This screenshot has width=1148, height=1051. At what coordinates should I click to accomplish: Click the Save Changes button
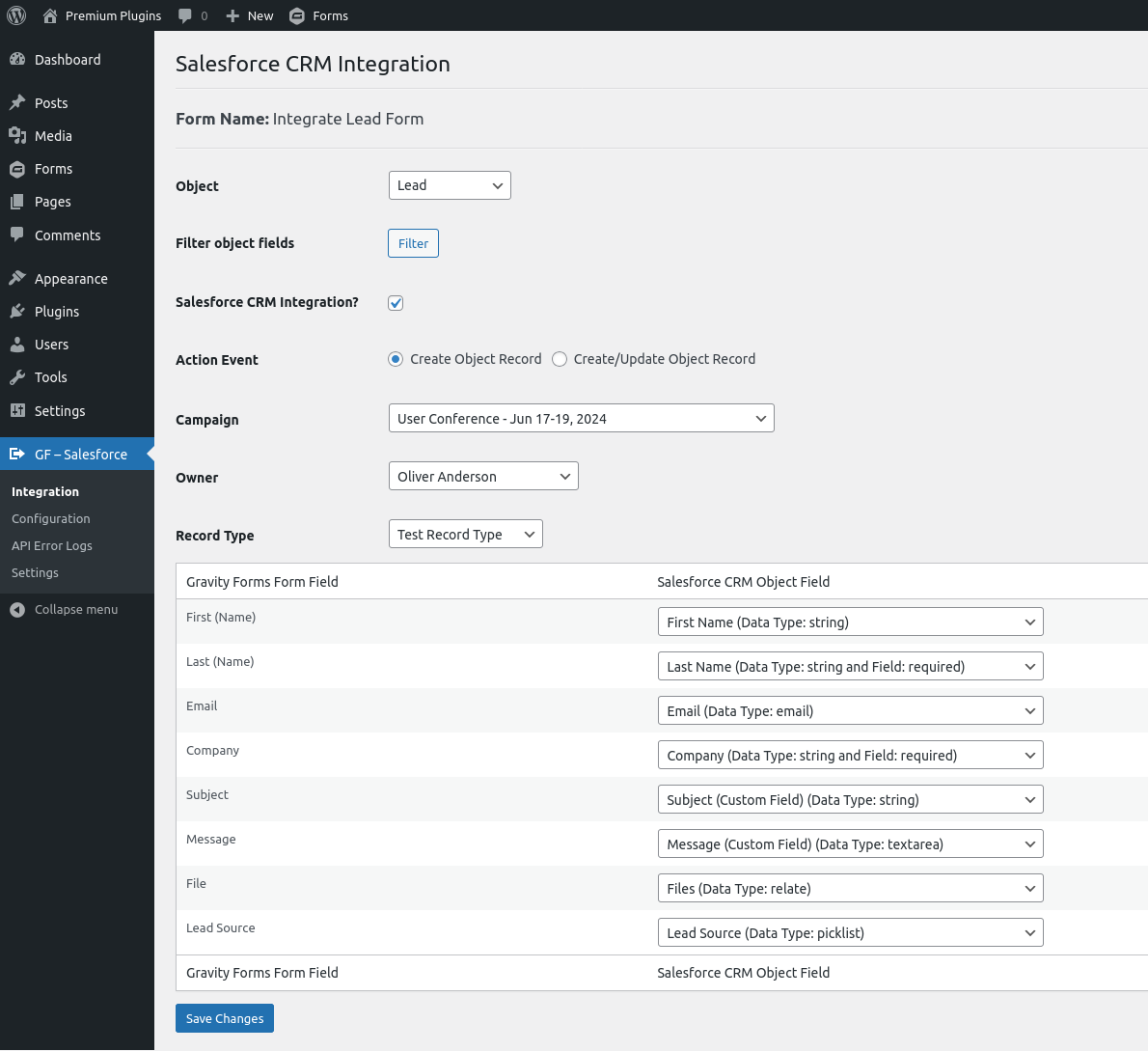pyautogui.click(x=225, y=1018)
